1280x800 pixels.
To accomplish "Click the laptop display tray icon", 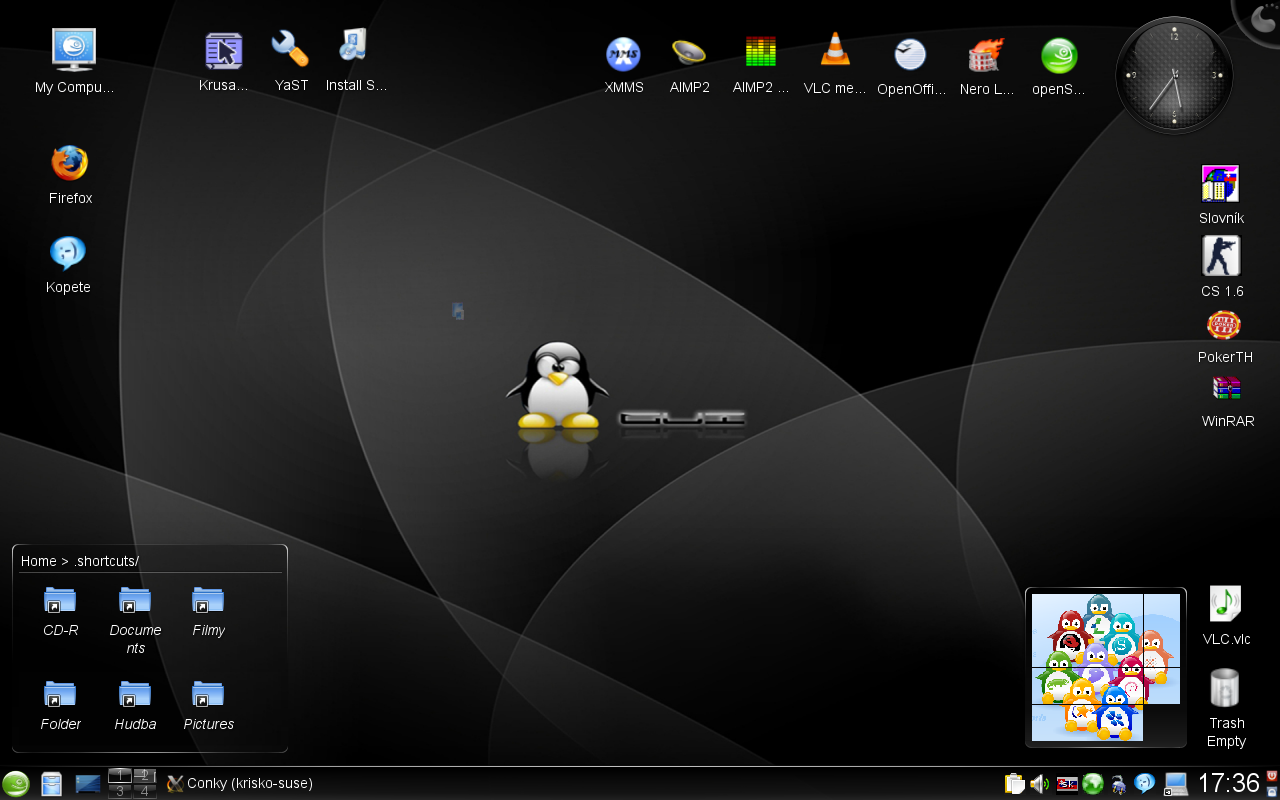I will 1175,784.
